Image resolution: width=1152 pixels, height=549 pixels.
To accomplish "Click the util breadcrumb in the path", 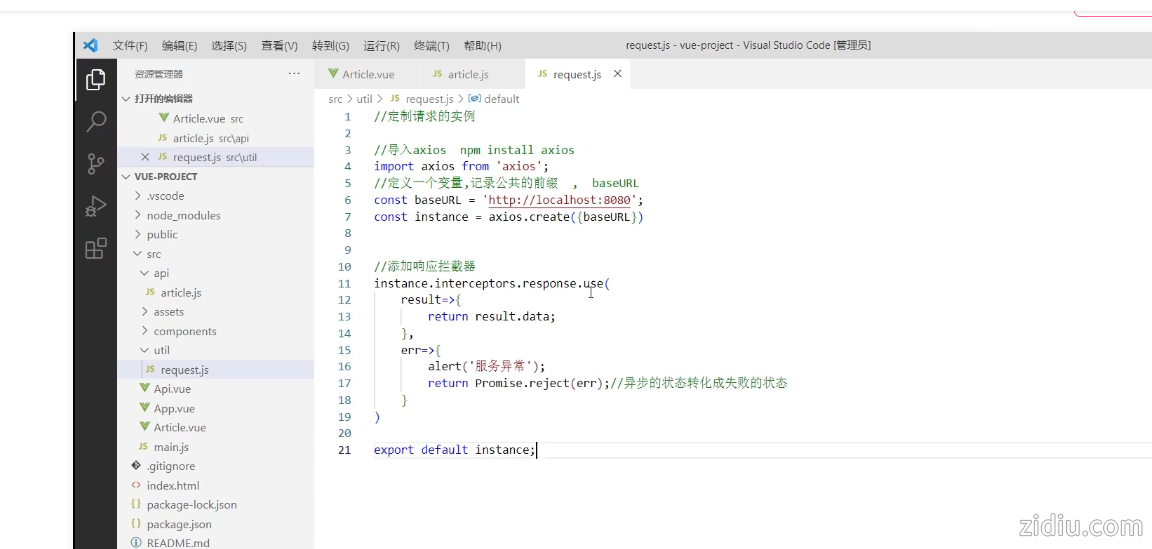I will pyautogui.click(x=364, y=99).
